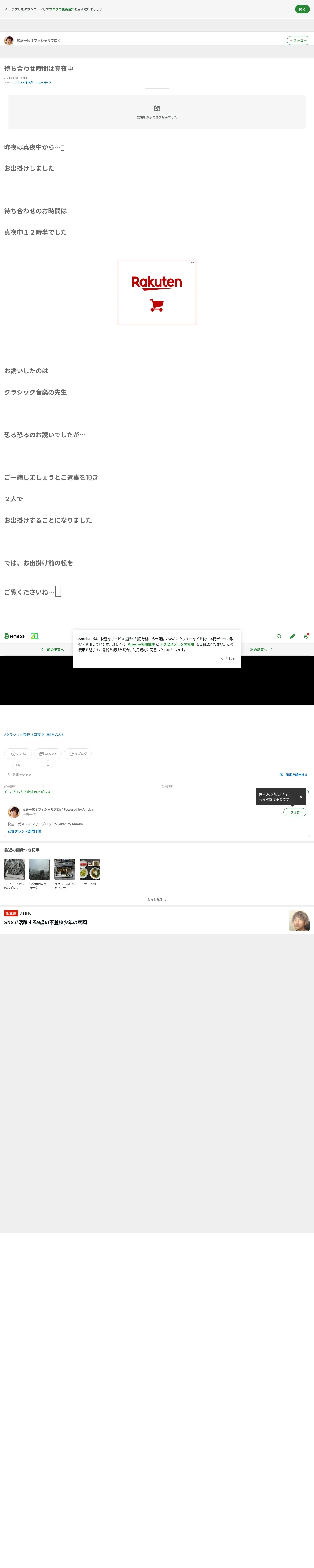
Task: Open アクセスデータの利用 link in cookie notice
Action: point(177,644)
